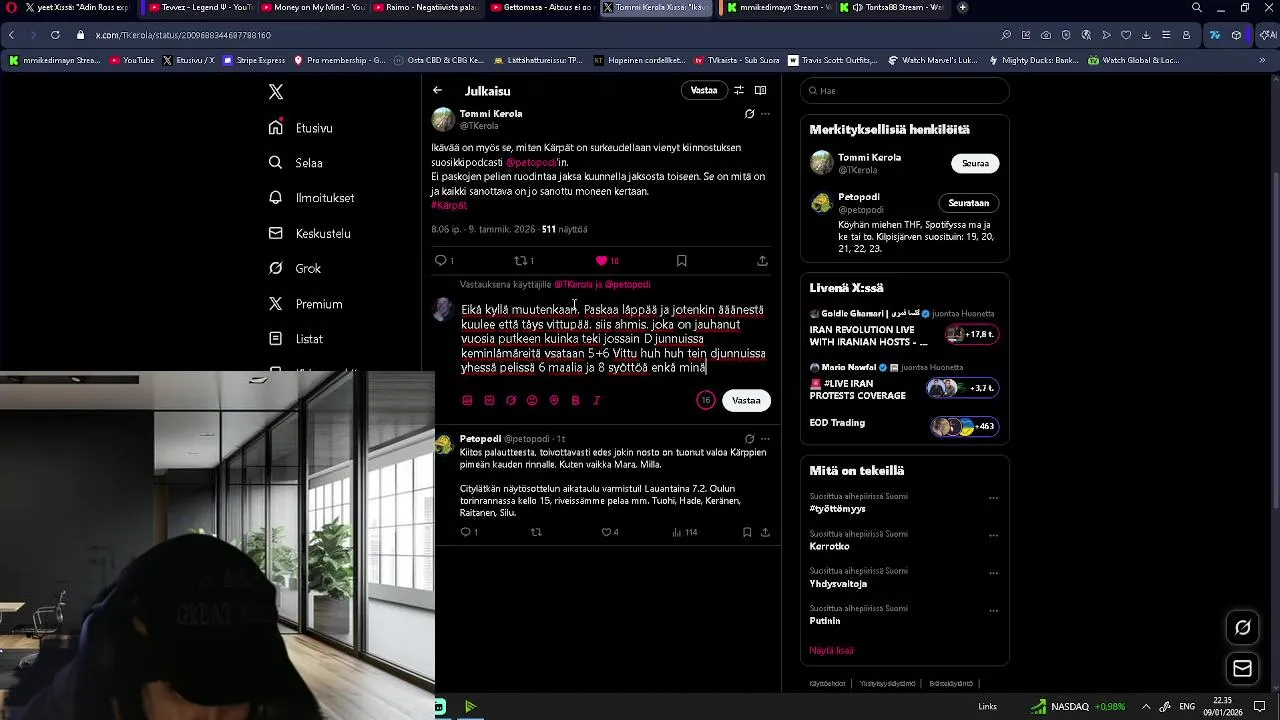Follow Tommi Kerola with Seuraa button
The width and height of the screenshot is (1280, 720).
pos(975,163)
